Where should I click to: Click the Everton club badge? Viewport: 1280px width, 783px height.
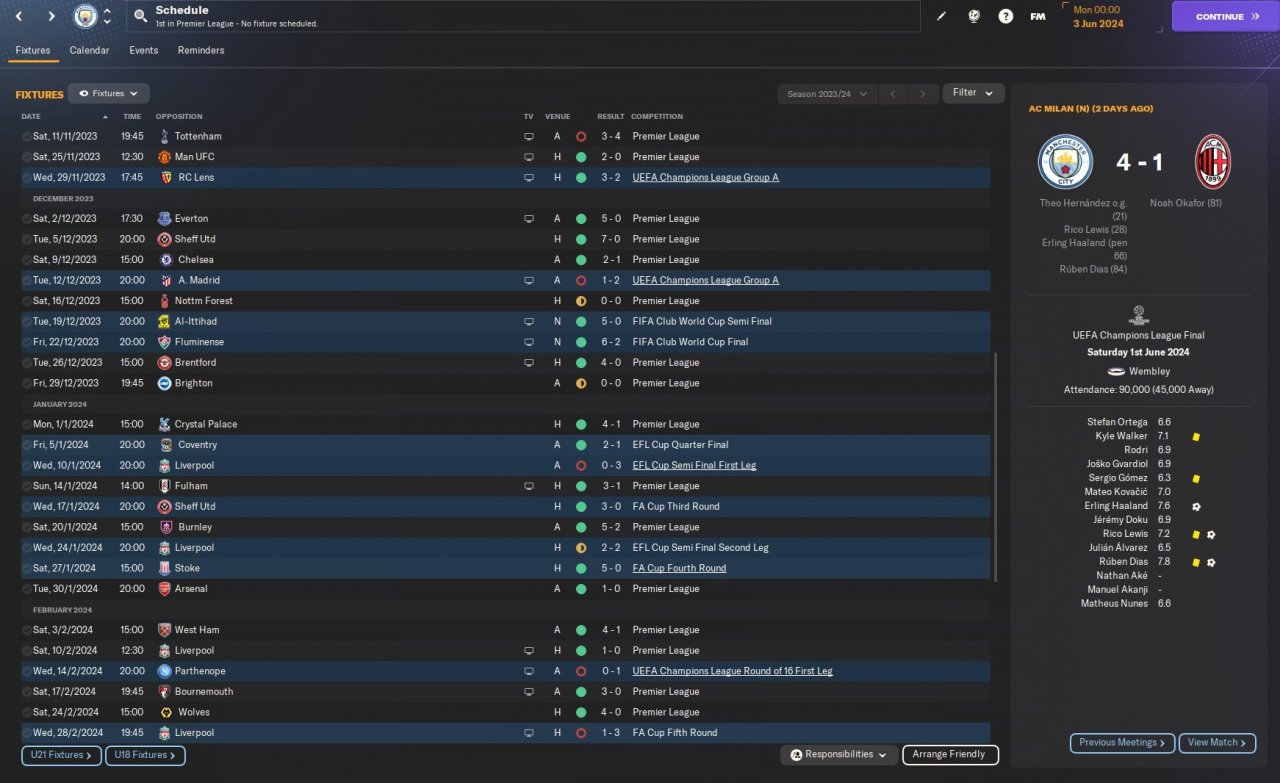(x=164, y=218)
